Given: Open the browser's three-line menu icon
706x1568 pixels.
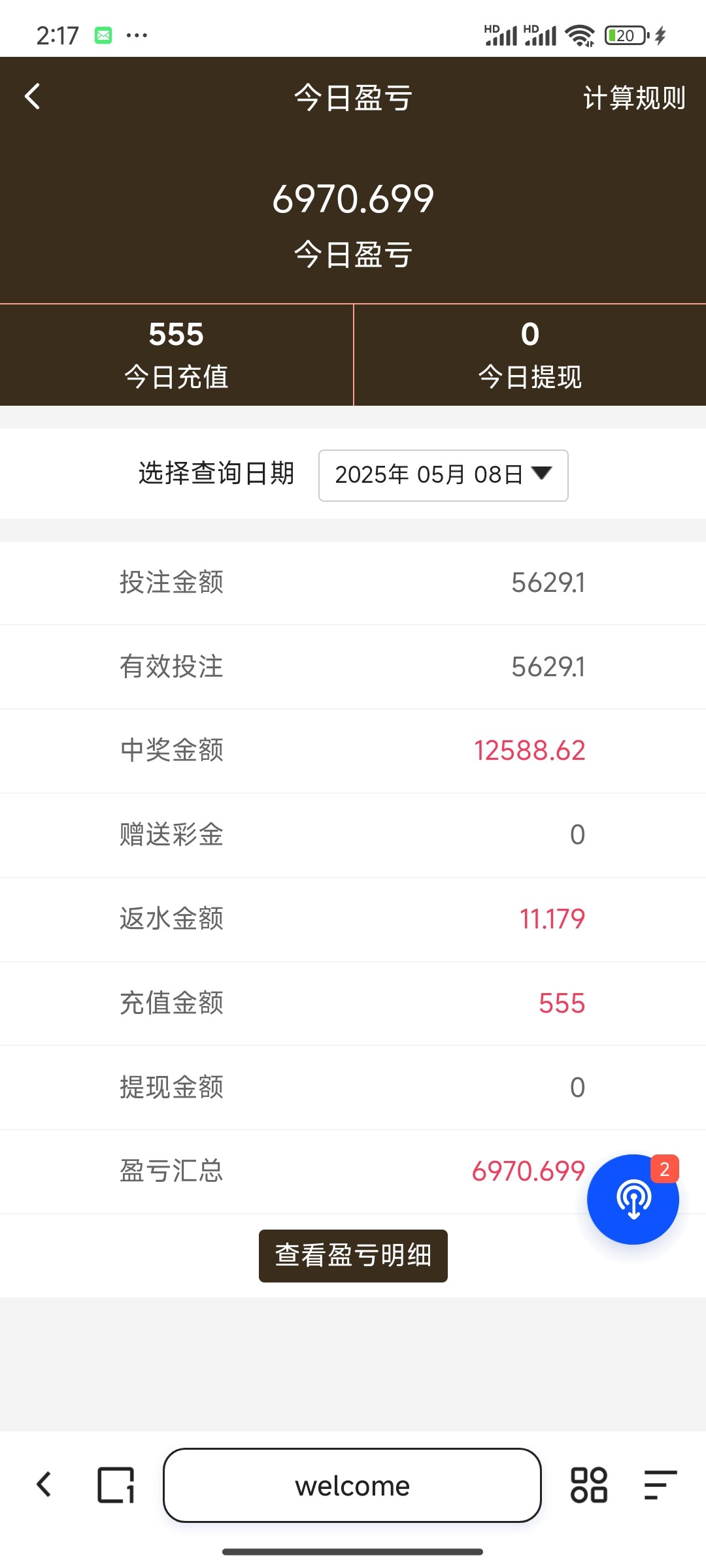Looking at the screenshot, I should pyautogui.click(x=660, y=1485).
